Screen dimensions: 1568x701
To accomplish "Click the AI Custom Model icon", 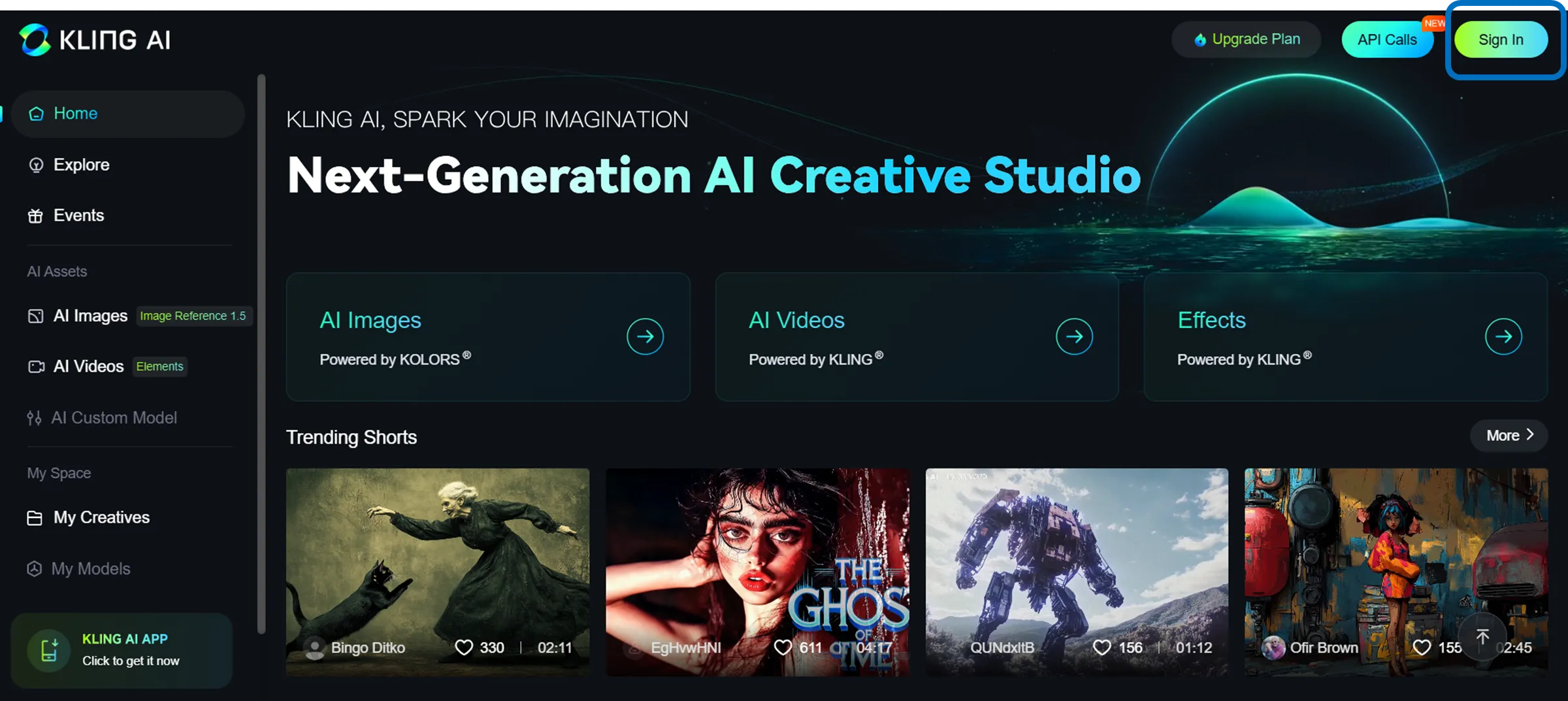I will [x=33, y=417].
